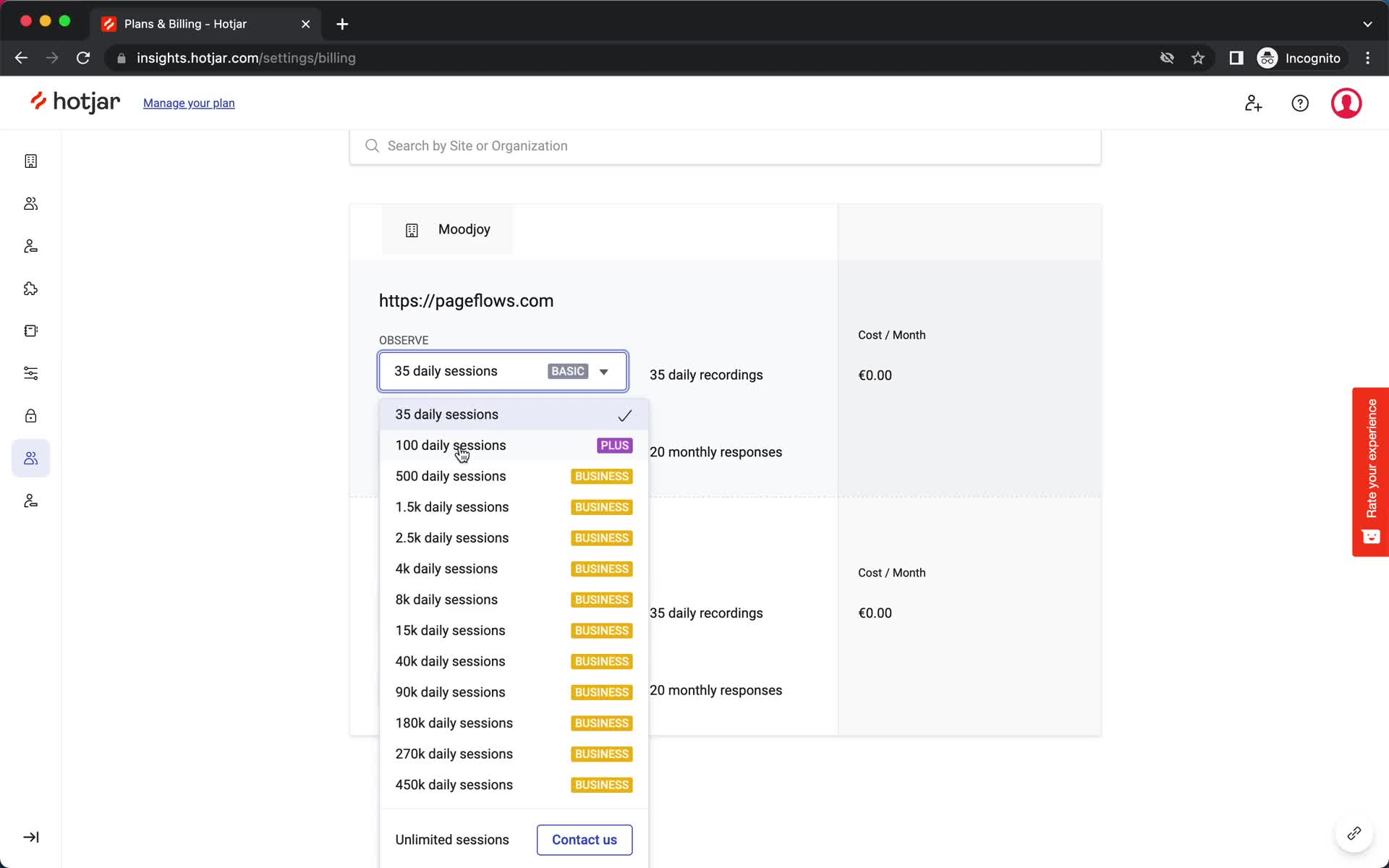Click the Unlimited sessions label
The width and height of the screenshot is (1389, 868).
click(x=452, y=840)
